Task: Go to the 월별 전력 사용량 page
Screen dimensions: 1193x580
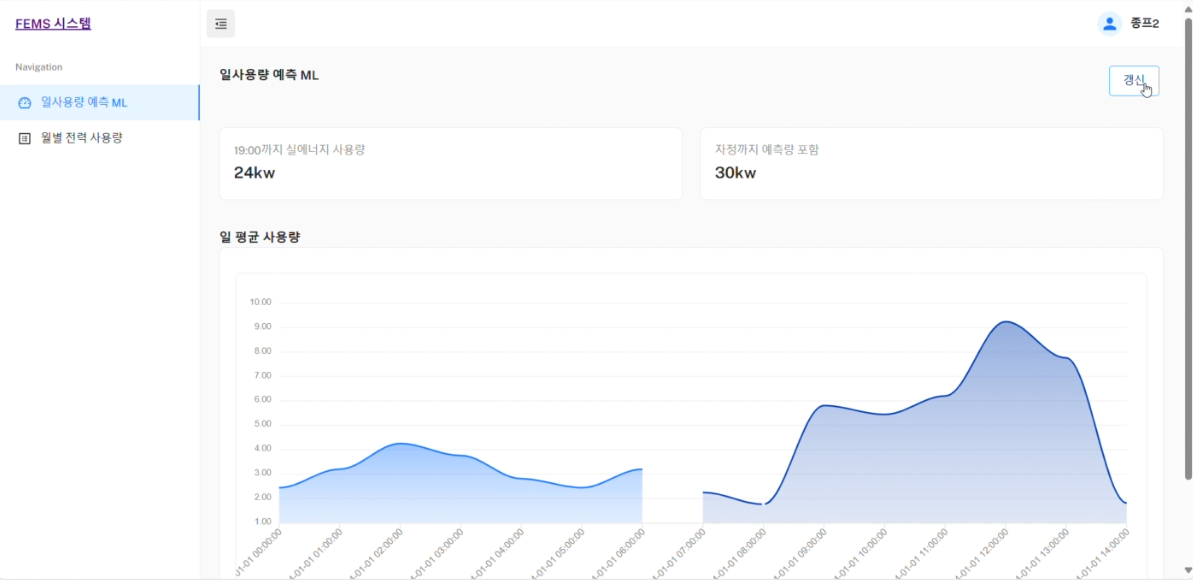Action: (81, 138)
